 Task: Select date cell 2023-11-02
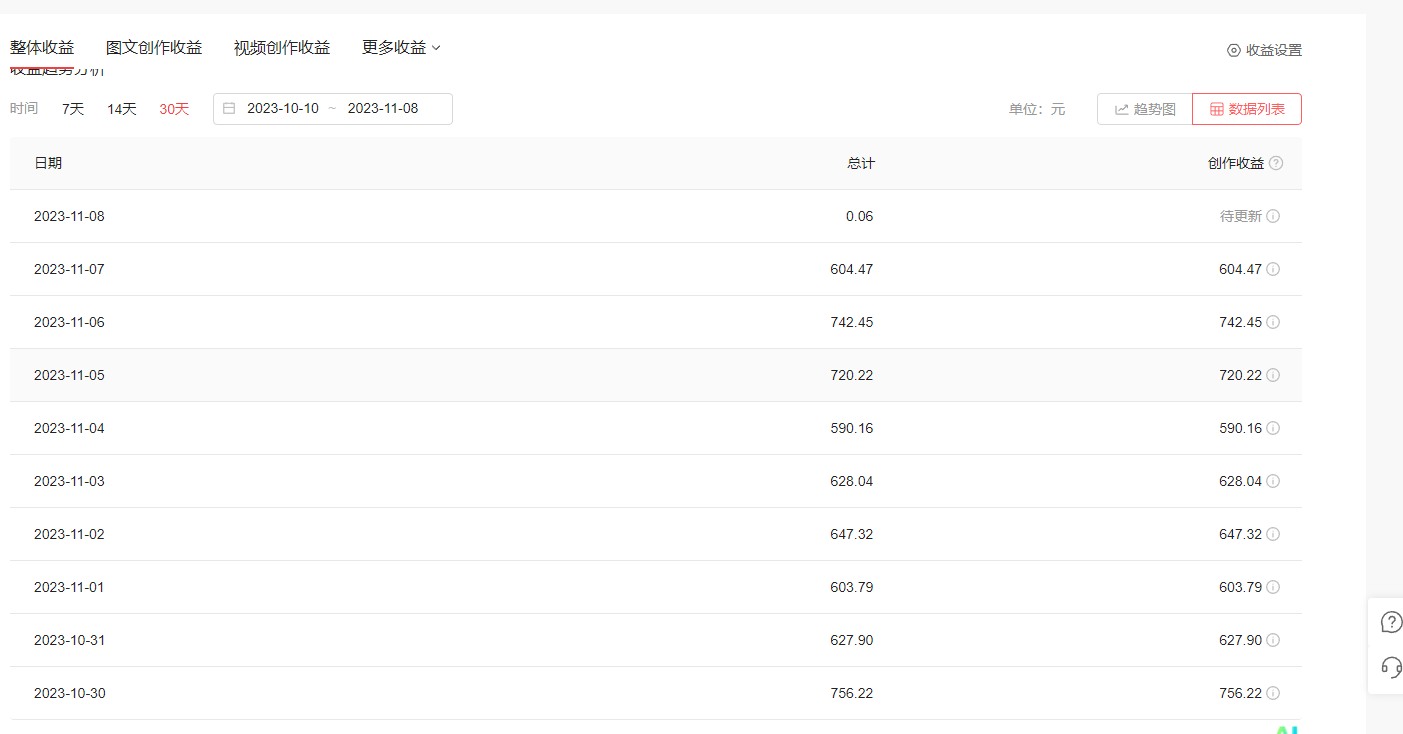coord(69,534)
